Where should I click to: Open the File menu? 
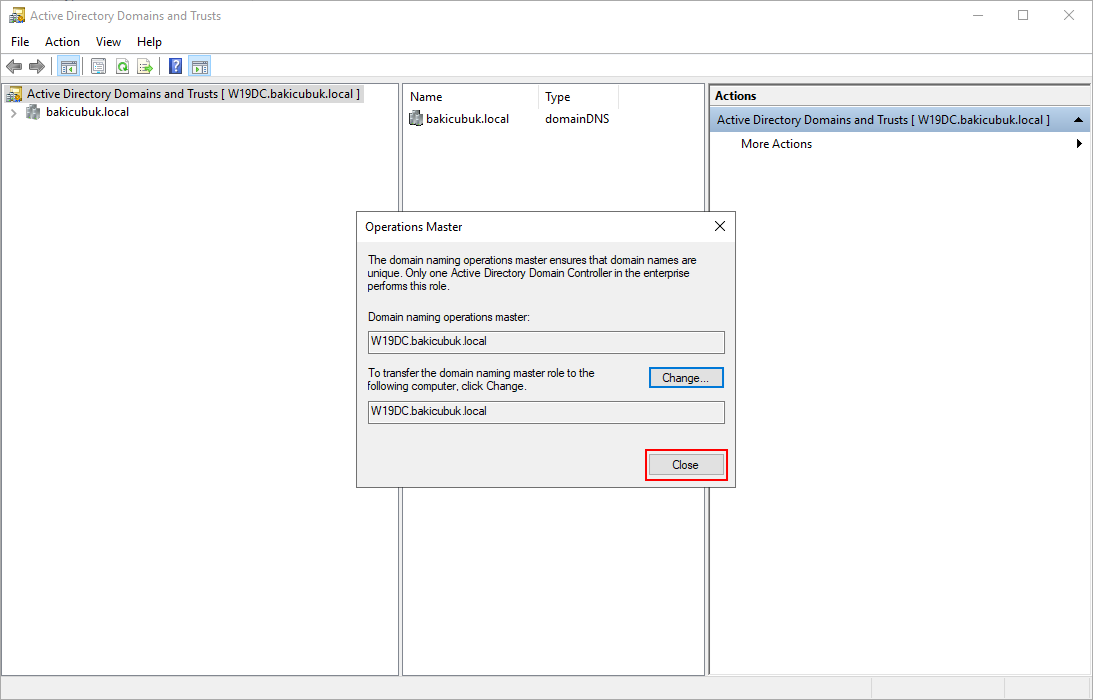click(x=20, y=42)
